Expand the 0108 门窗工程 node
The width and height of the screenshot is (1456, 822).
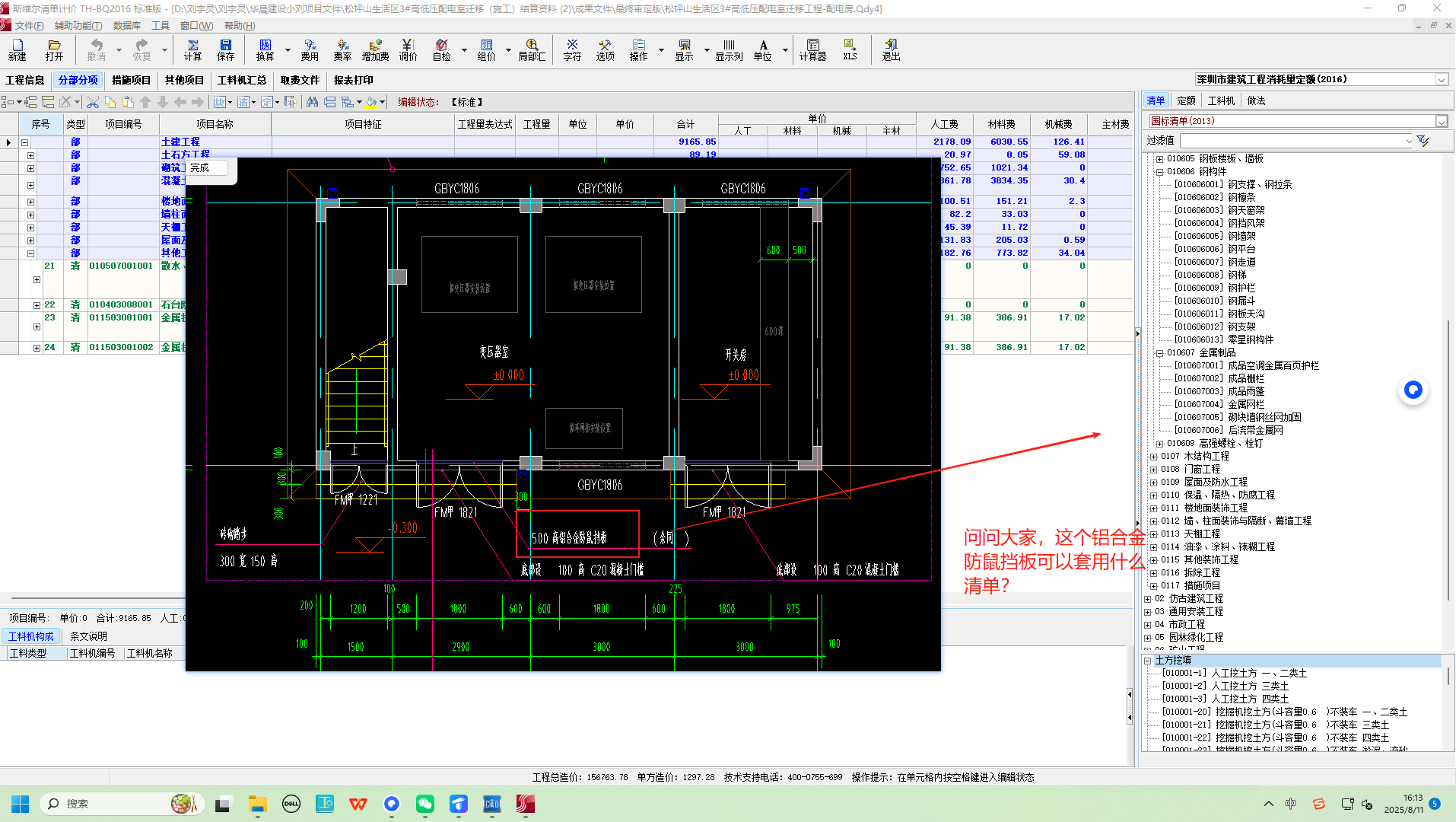[1153, 470]
